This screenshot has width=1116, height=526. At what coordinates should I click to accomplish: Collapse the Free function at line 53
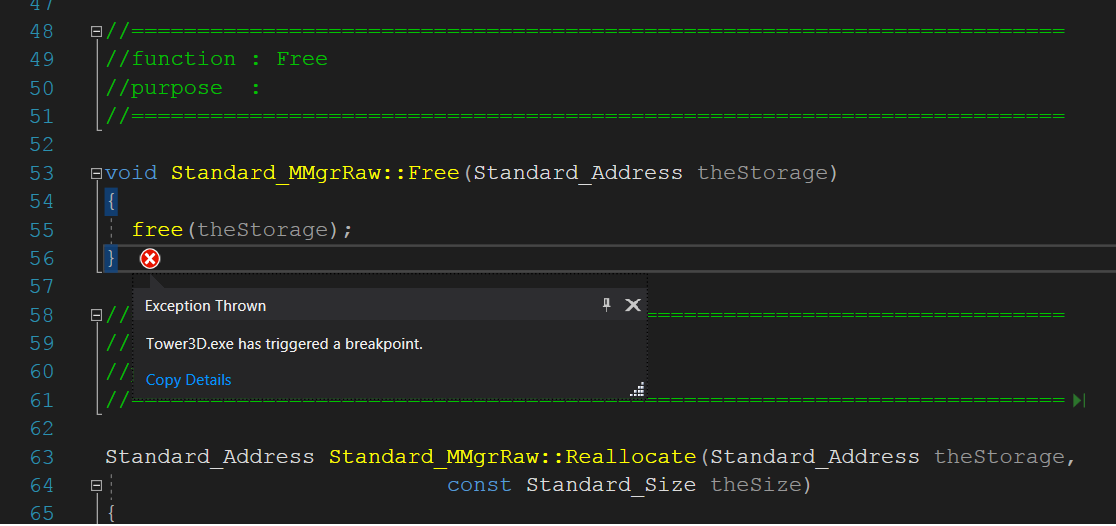point(96,173)
